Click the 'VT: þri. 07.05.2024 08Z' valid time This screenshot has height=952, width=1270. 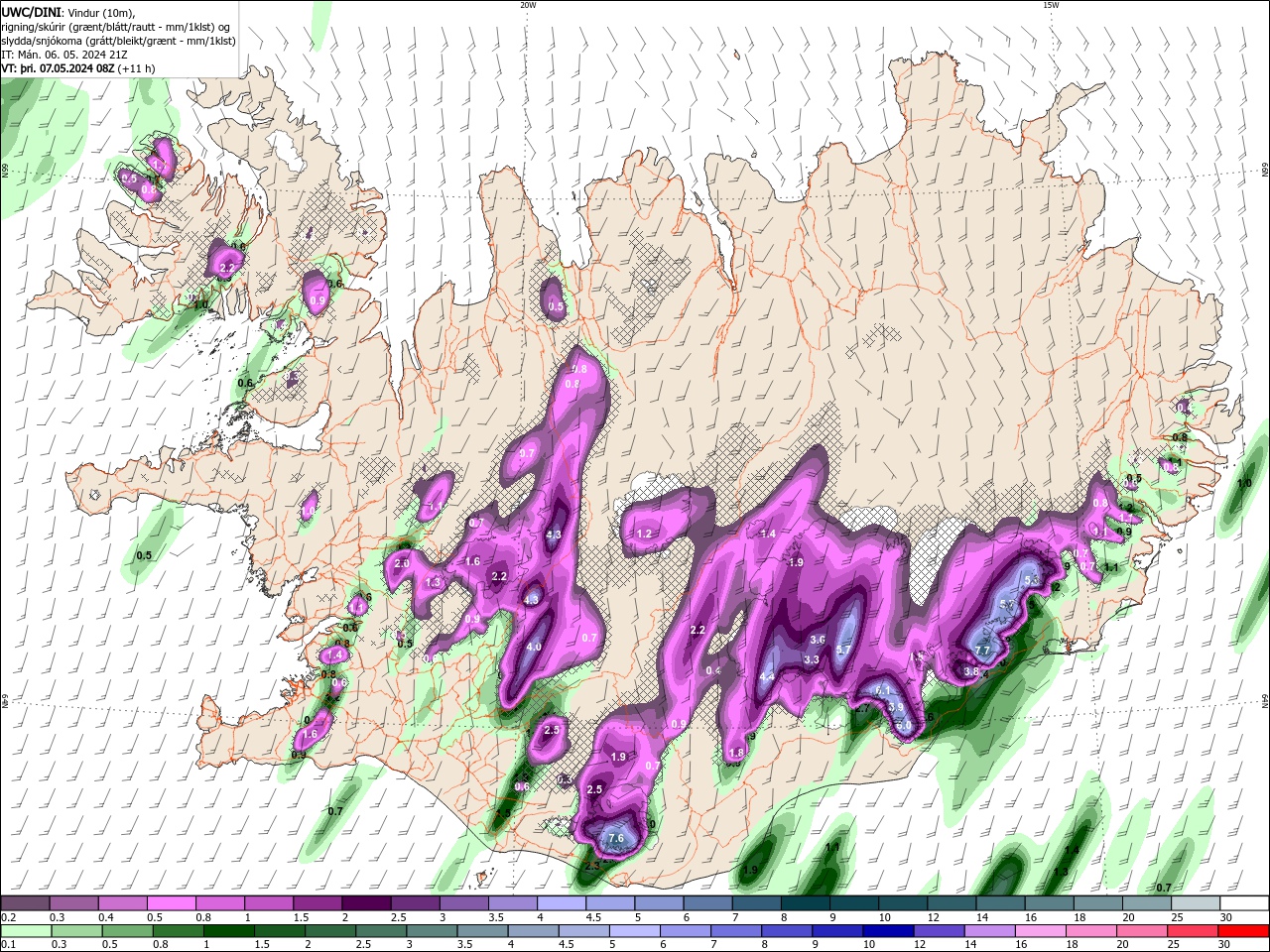(x=58, y=68)
